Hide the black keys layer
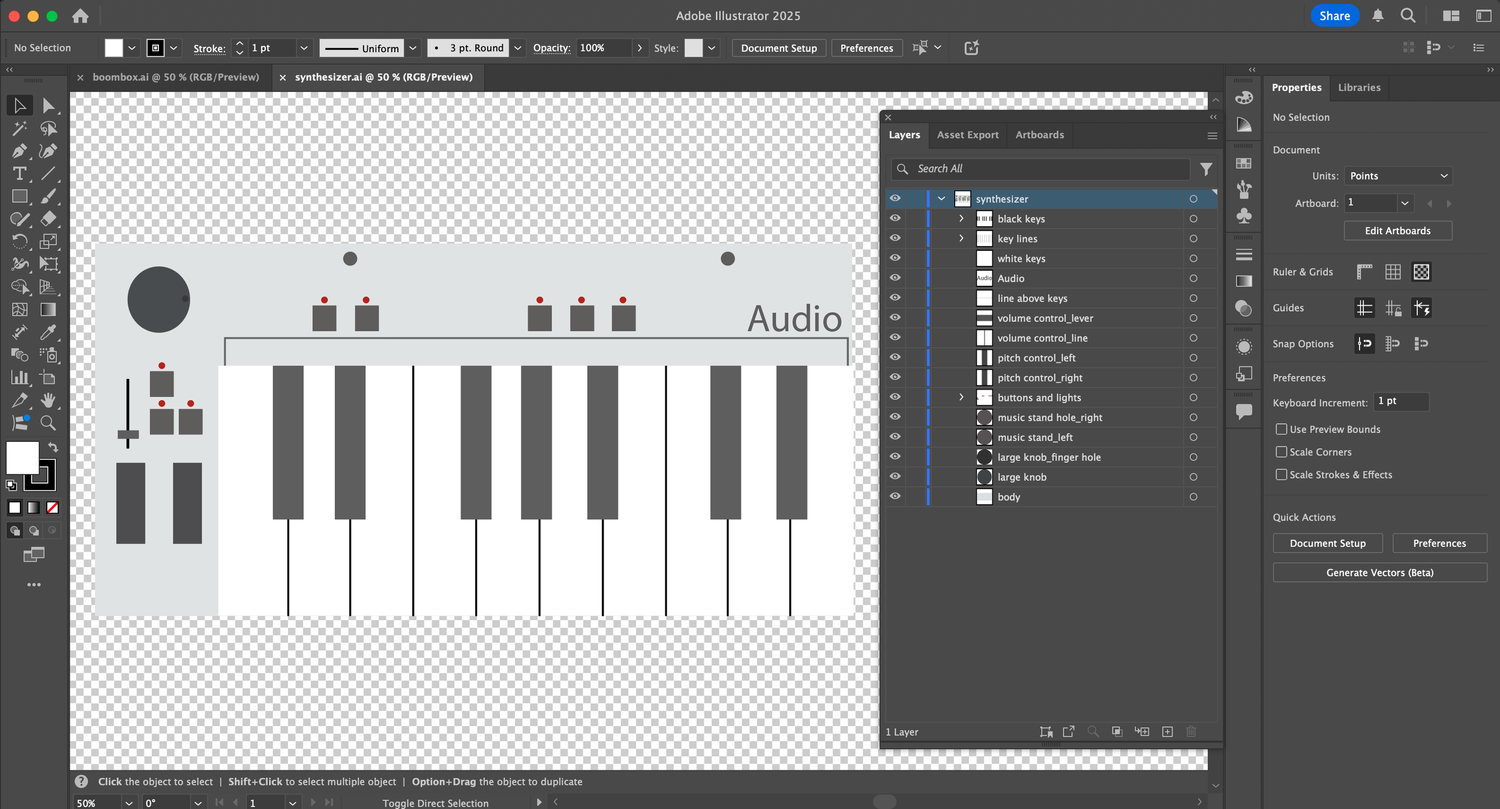This screenshot has width=1500, height=809. 895,218
